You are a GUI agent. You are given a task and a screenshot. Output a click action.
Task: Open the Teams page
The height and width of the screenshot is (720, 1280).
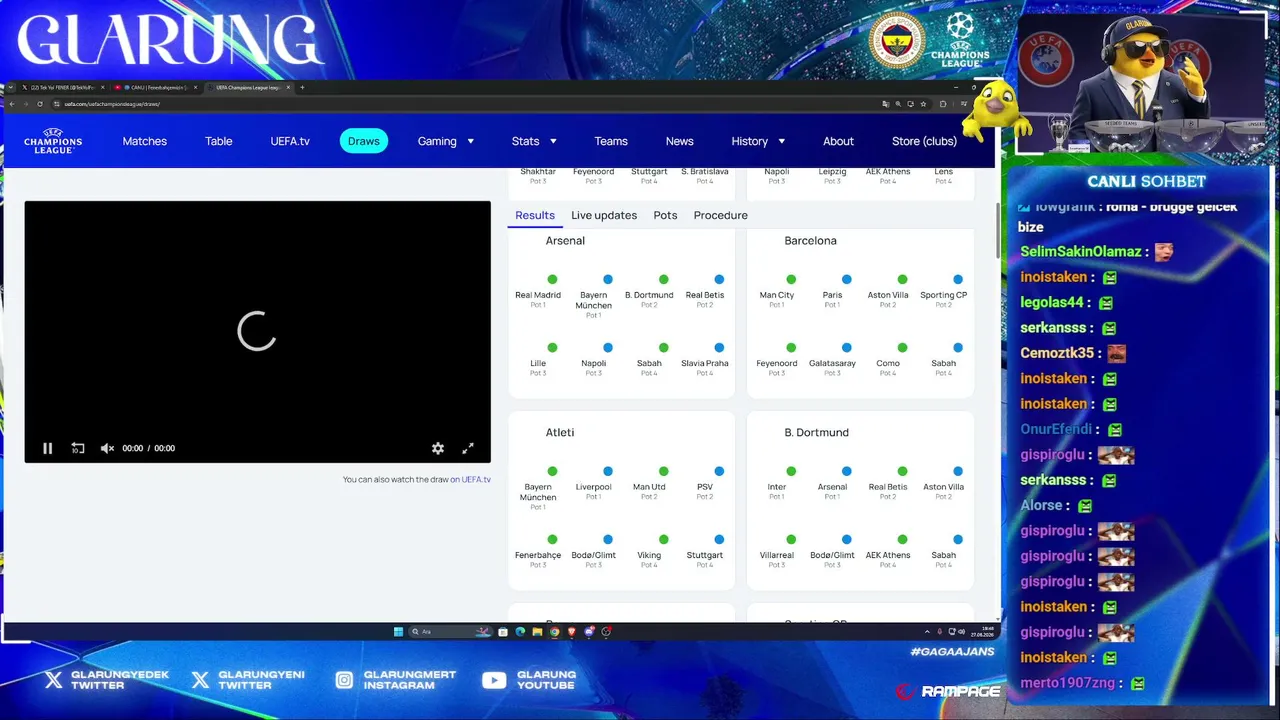pos(611,141)
